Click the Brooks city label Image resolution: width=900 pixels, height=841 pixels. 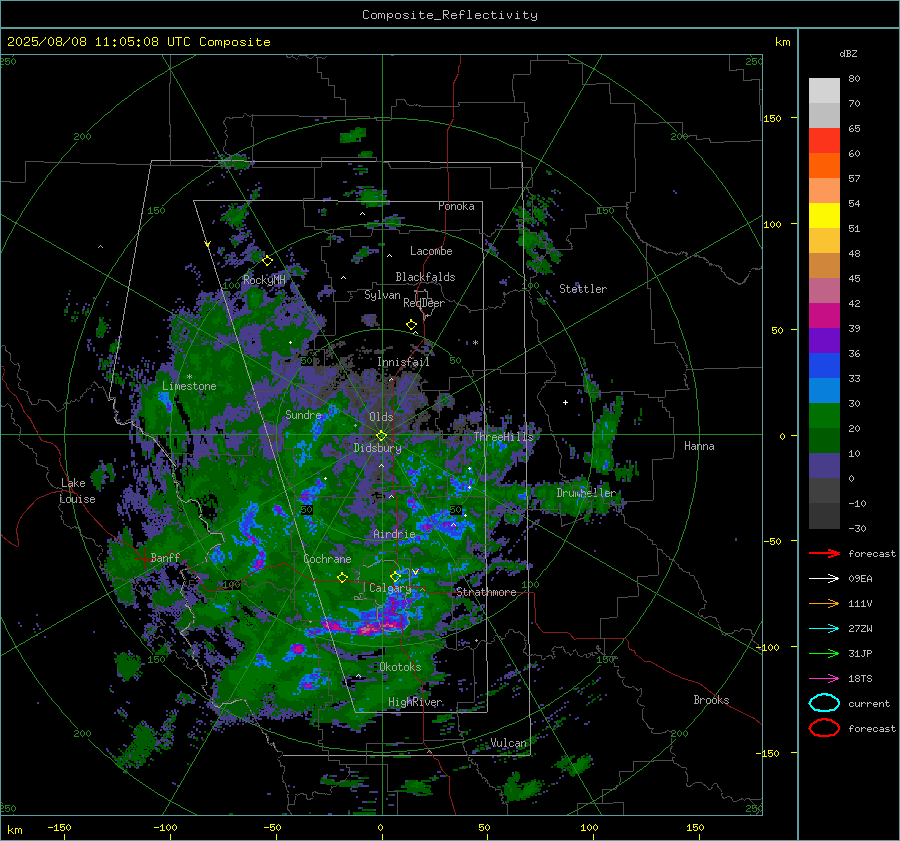(711, 700)
